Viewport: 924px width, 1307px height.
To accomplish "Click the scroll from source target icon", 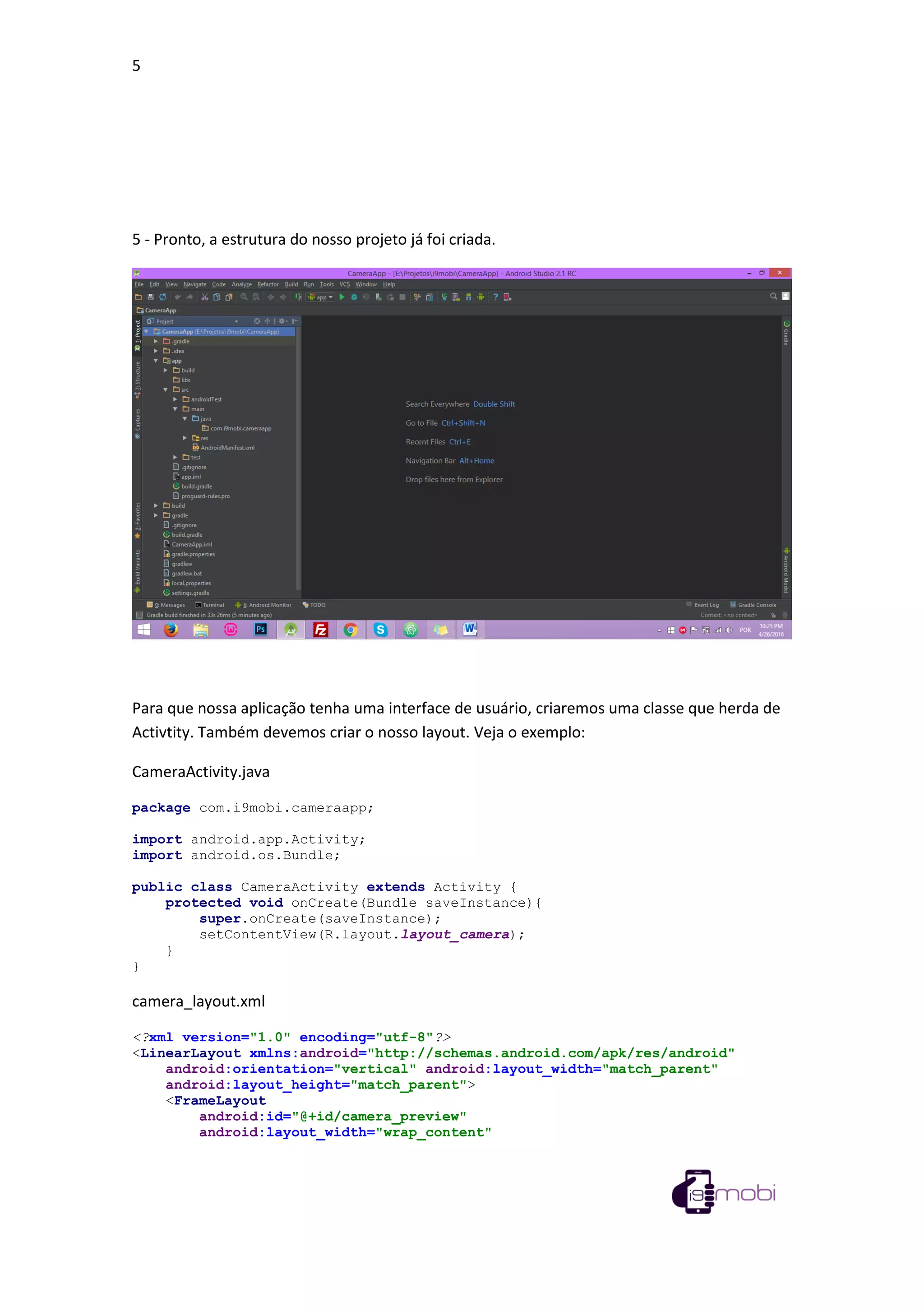I will pos(257,321).
